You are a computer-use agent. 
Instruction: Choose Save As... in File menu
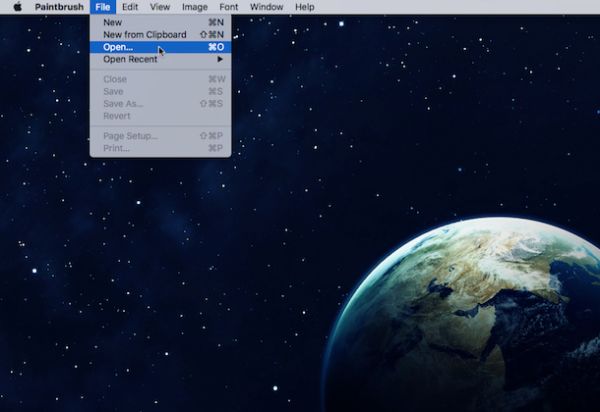tap(122, 103)
